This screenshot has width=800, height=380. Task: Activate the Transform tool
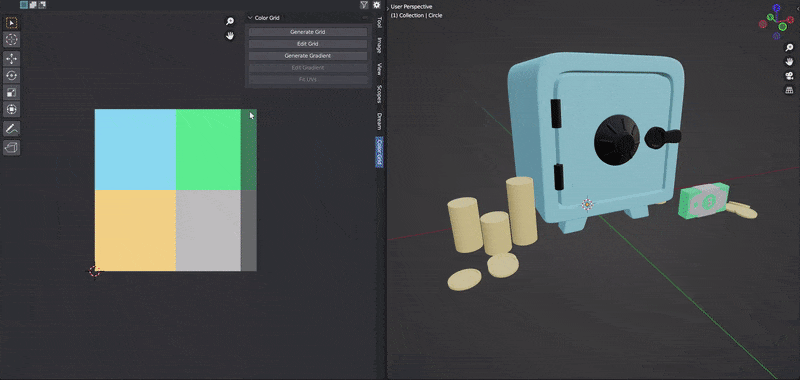[11, 109]
